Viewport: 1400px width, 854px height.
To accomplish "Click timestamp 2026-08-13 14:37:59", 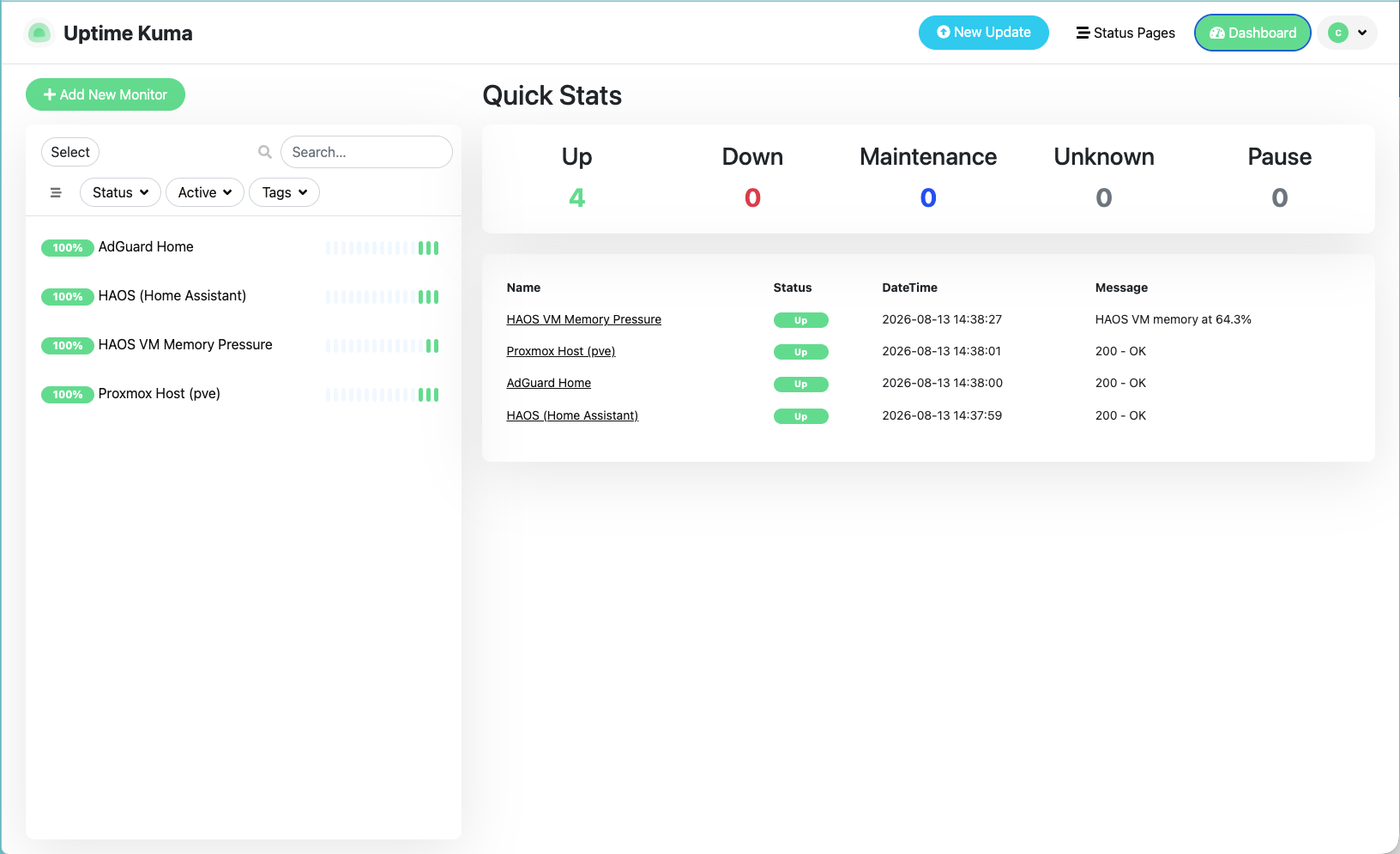I will click(x=942, y=415).
